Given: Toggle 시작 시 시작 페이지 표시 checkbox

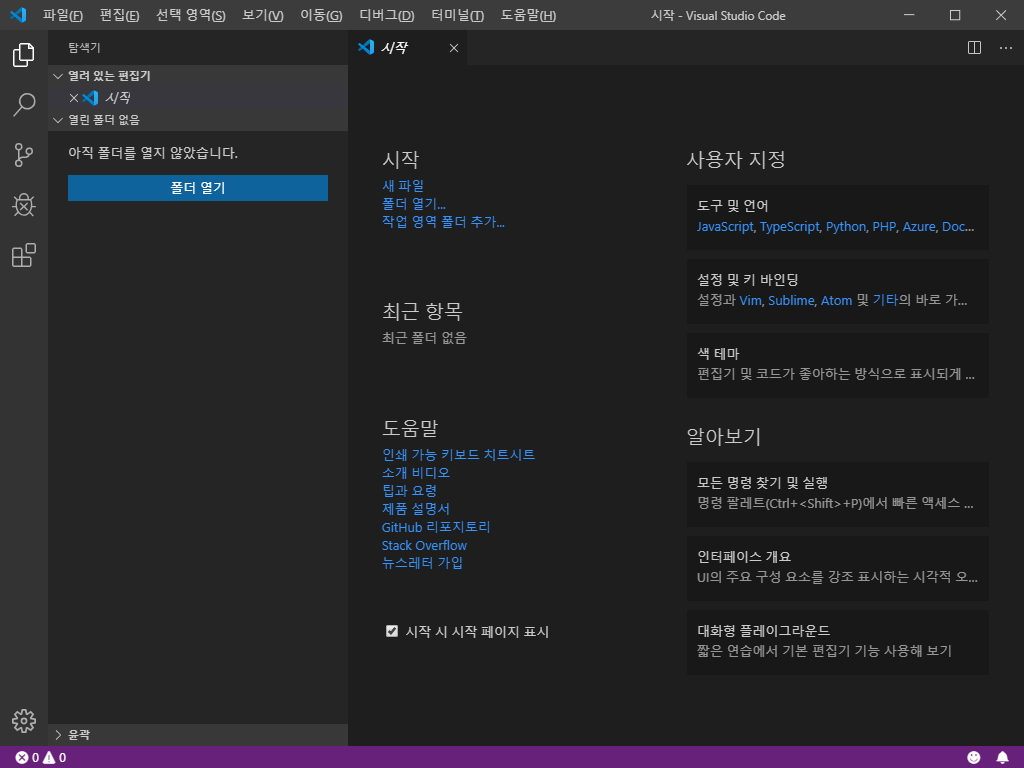Looking at the screenshot, I should pyautogui.click(x=392, y=631).
